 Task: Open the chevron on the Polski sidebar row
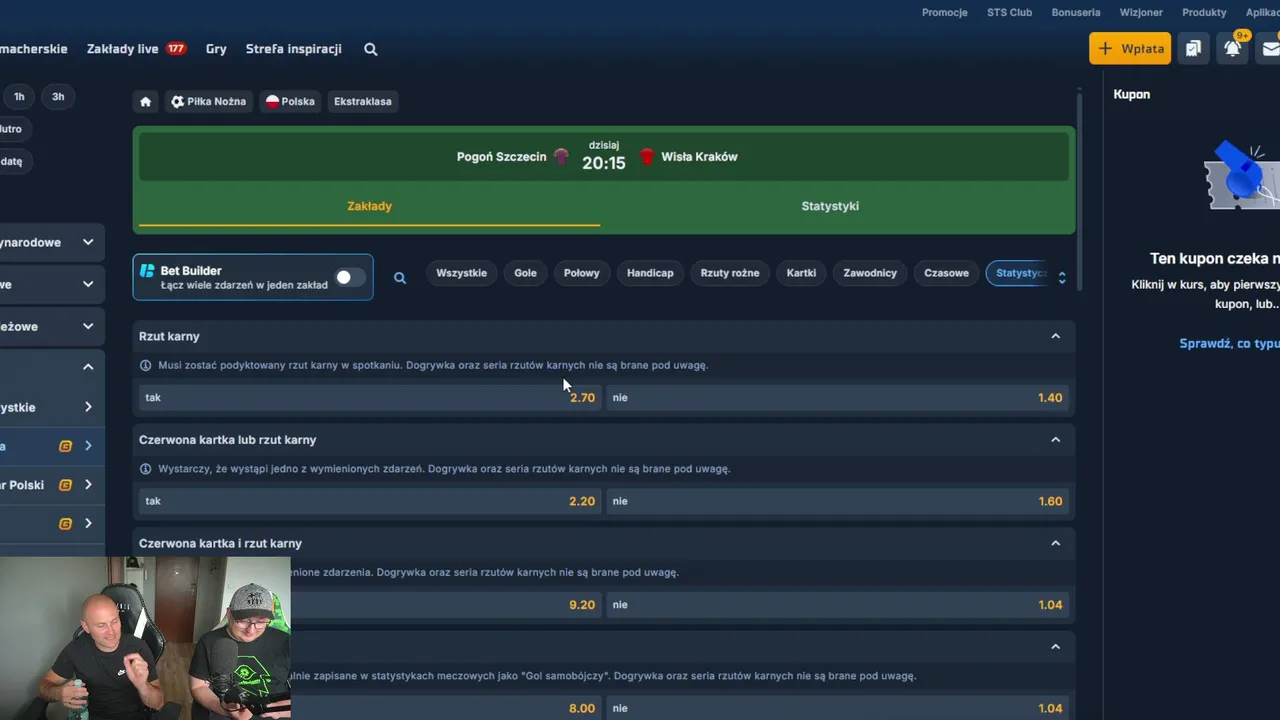pyautogui.click(x=88, y=485)
